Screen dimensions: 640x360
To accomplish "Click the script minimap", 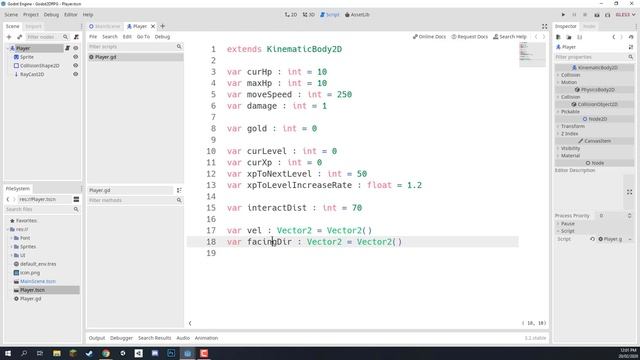I will coord(532,54).
